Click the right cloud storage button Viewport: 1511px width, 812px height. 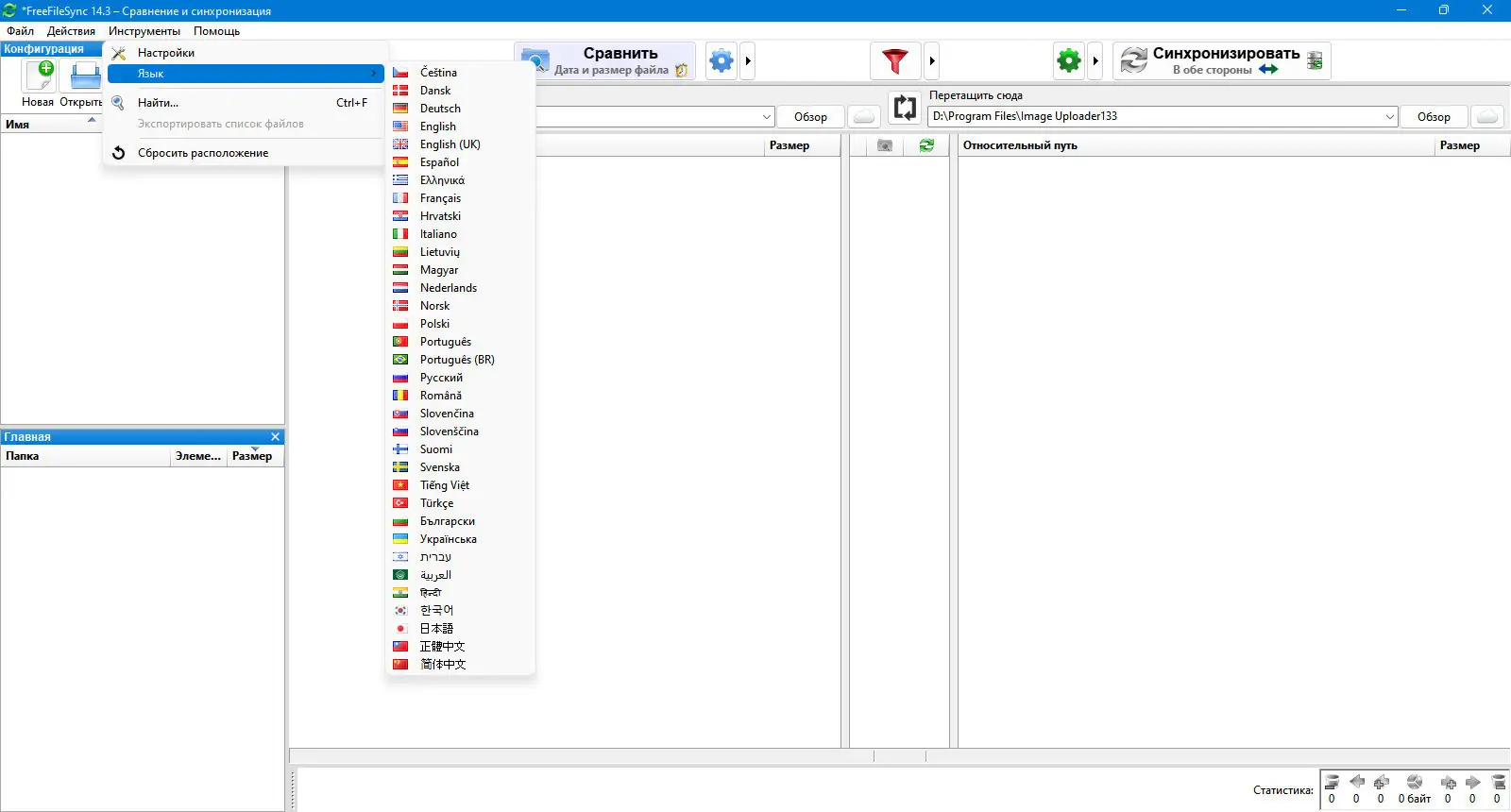click(1487, 117)
